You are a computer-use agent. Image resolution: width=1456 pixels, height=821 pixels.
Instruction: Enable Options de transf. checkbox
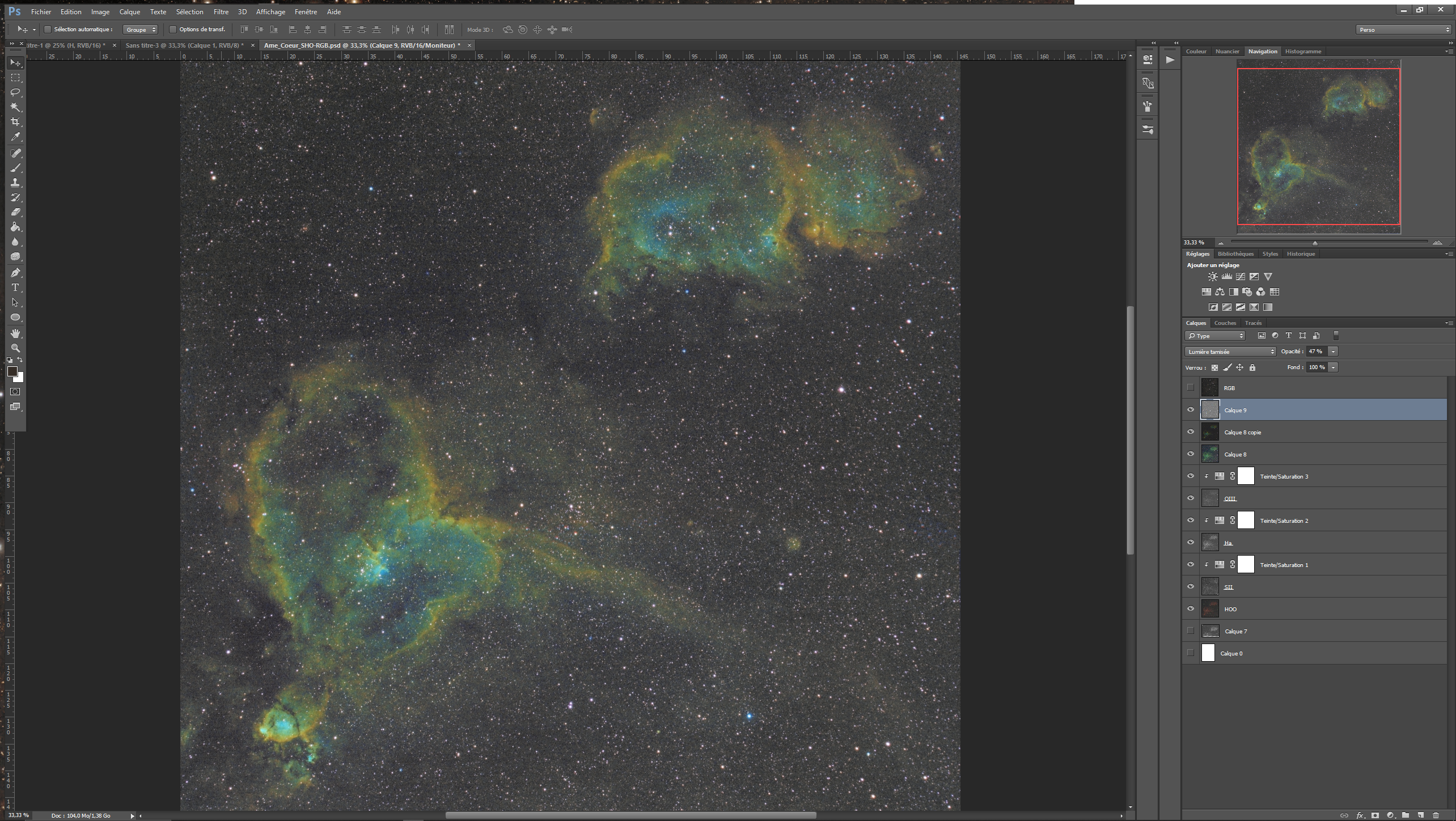point(173,29)
